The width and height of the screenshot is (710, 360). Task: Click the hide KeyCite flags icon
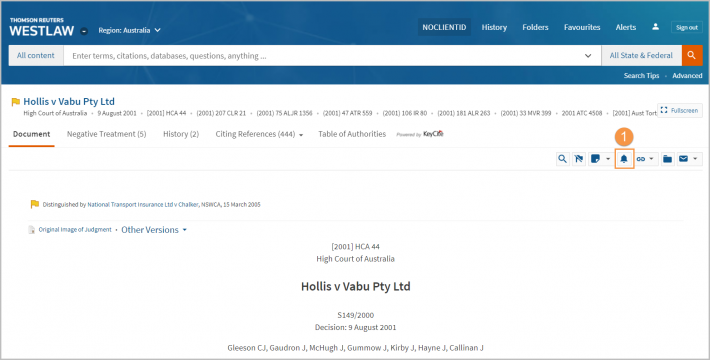(x=579, y=158)
